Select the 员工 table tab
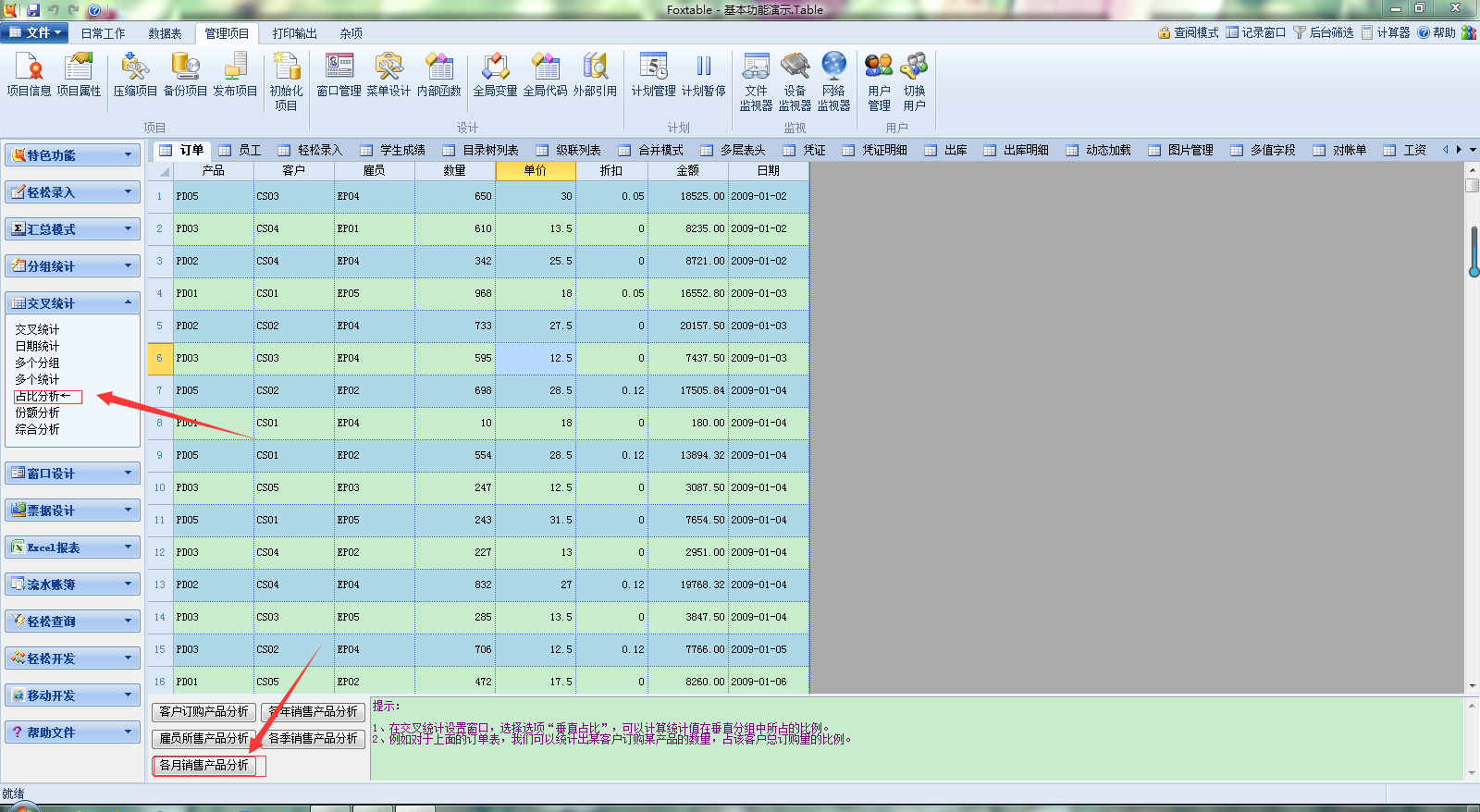This screenshot has height=812, width=1480. click(x=240, y=150)
